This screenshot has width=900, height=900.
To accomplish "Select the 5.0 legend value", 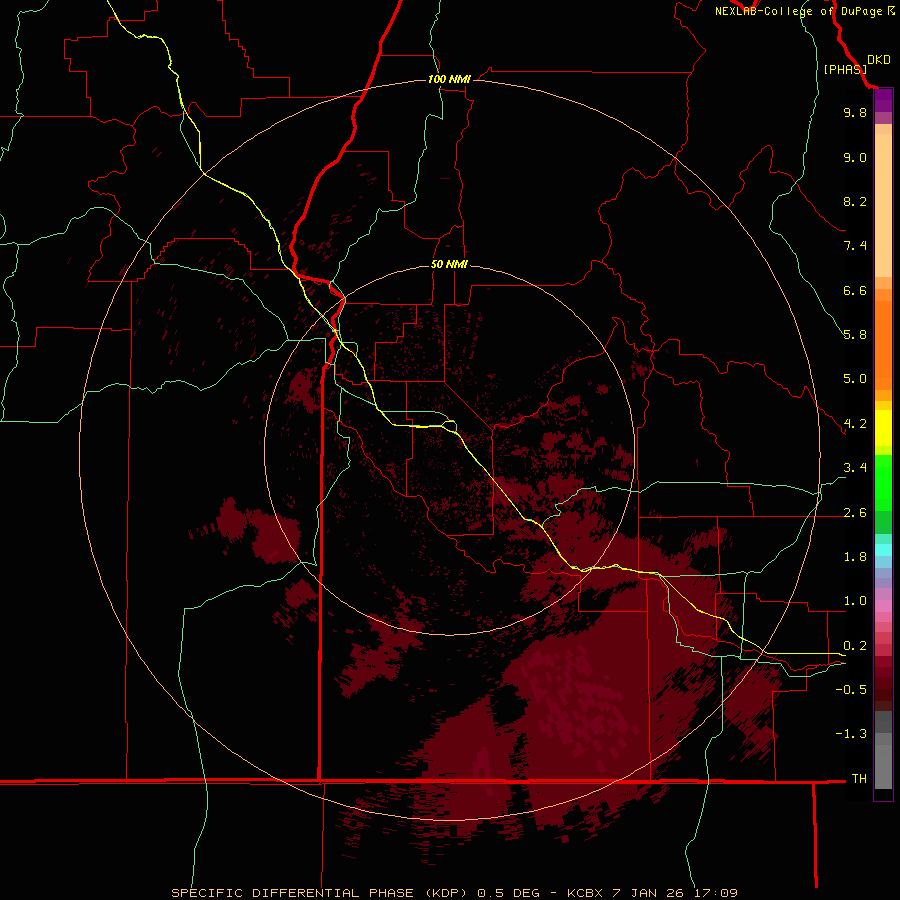I will point(855,379).
